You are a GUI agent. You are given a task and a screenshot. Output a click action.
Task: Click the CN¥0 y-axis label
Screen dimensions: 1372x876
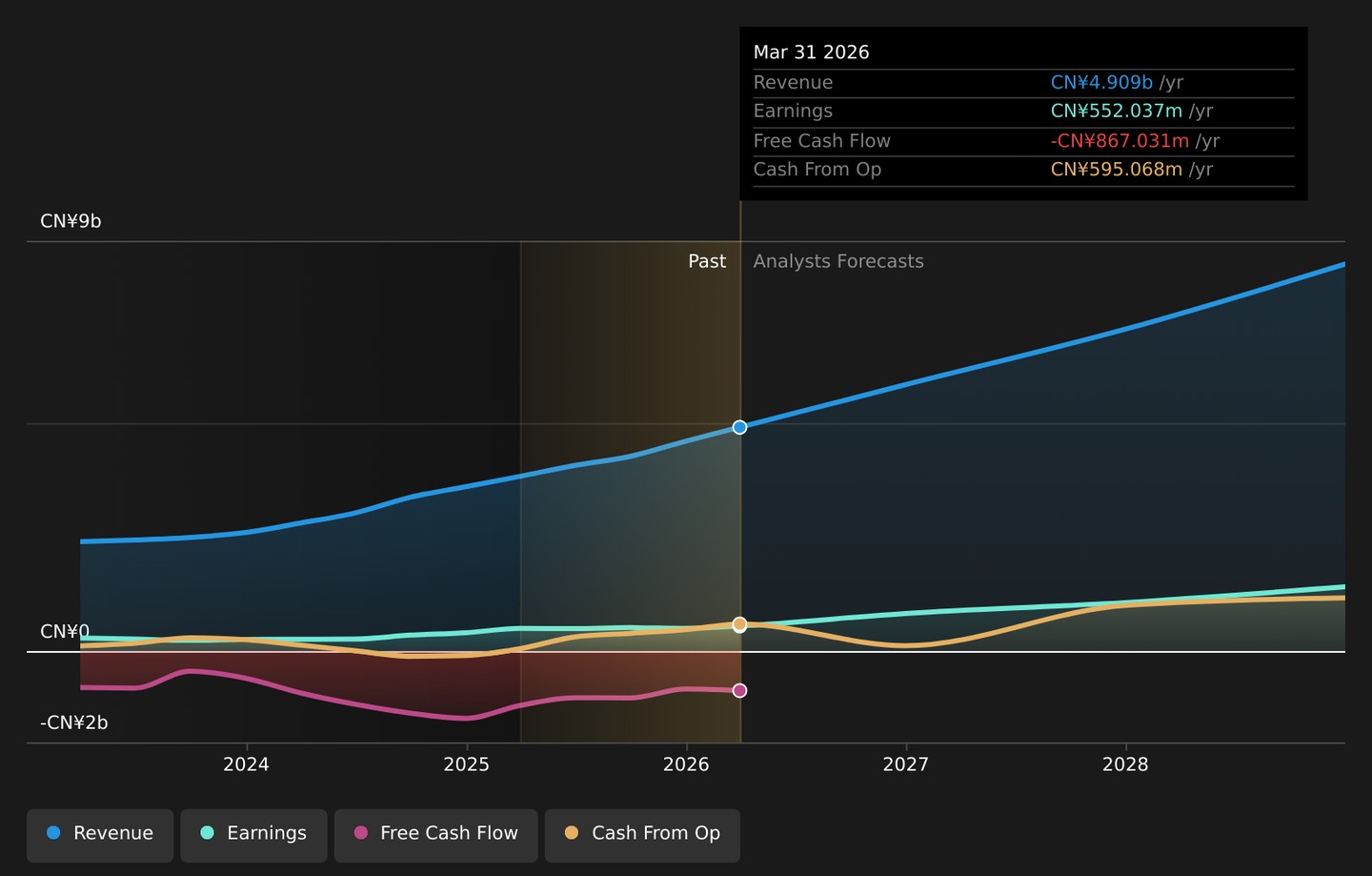point(65,632)
